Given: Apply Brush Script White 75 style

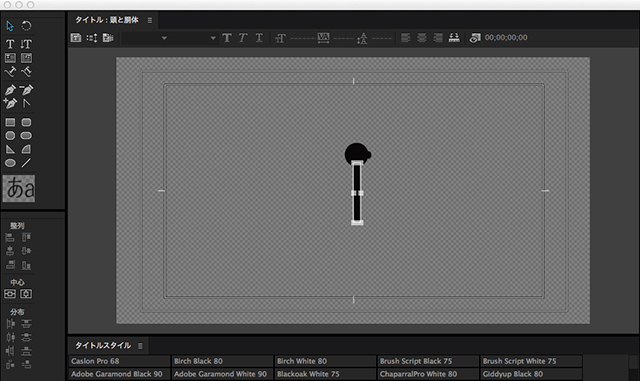Looking at the screenshot, I should 531,361.
